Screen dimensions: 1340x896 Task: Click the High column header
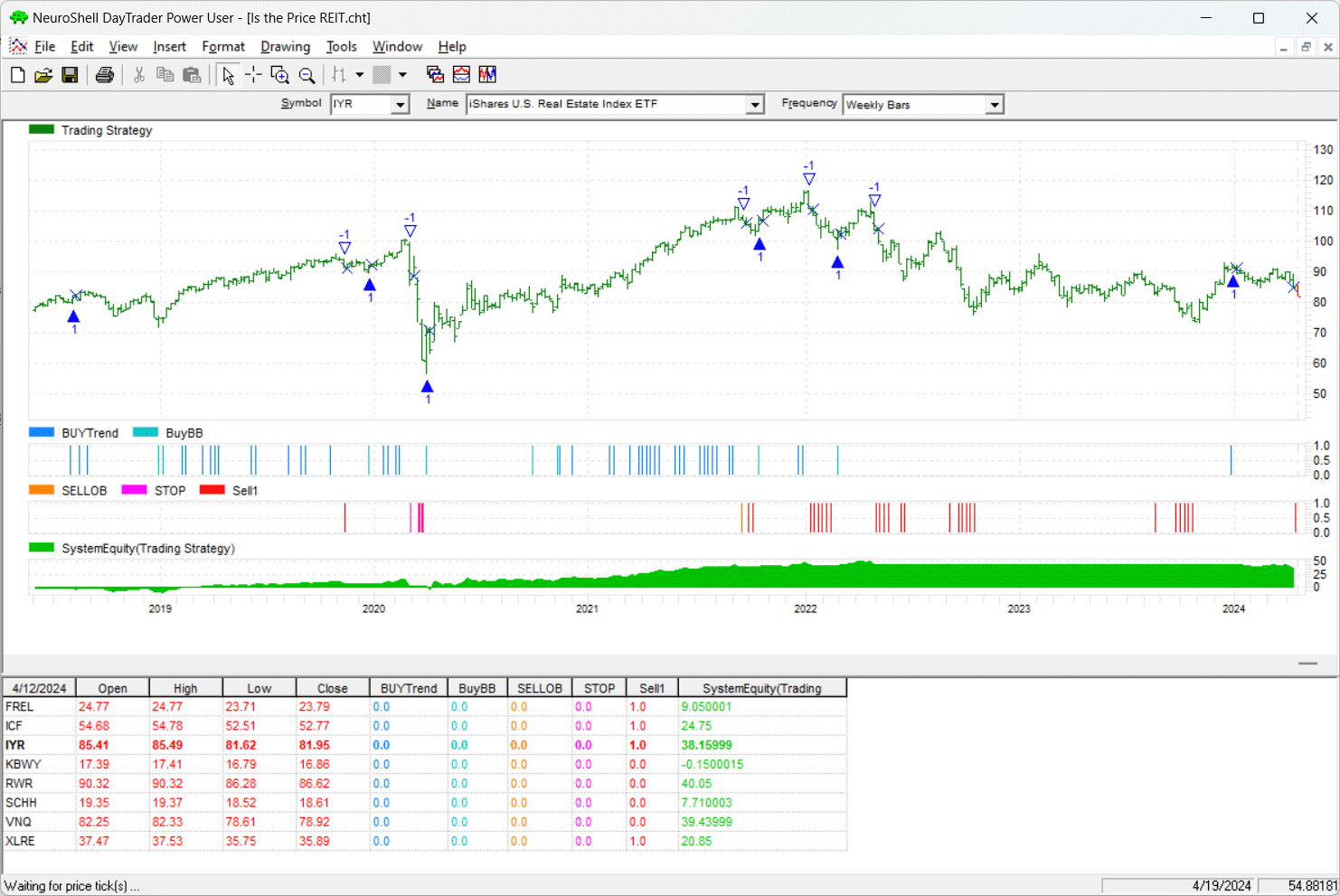[x=185, y=688]
